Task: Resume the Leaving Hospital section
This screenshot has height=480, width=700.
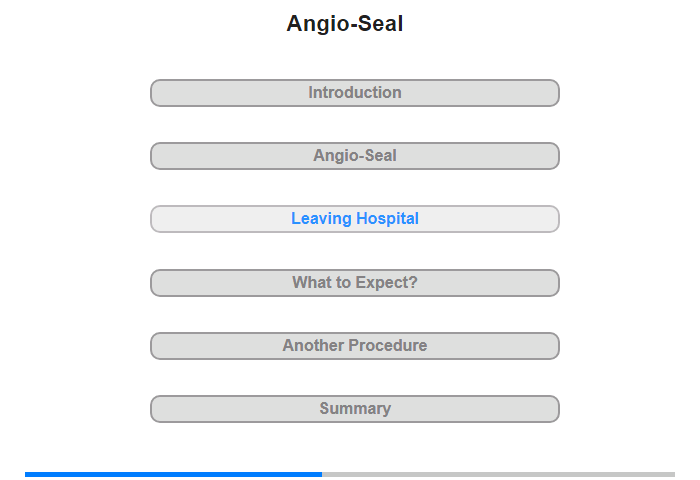Action: (354, 219)
